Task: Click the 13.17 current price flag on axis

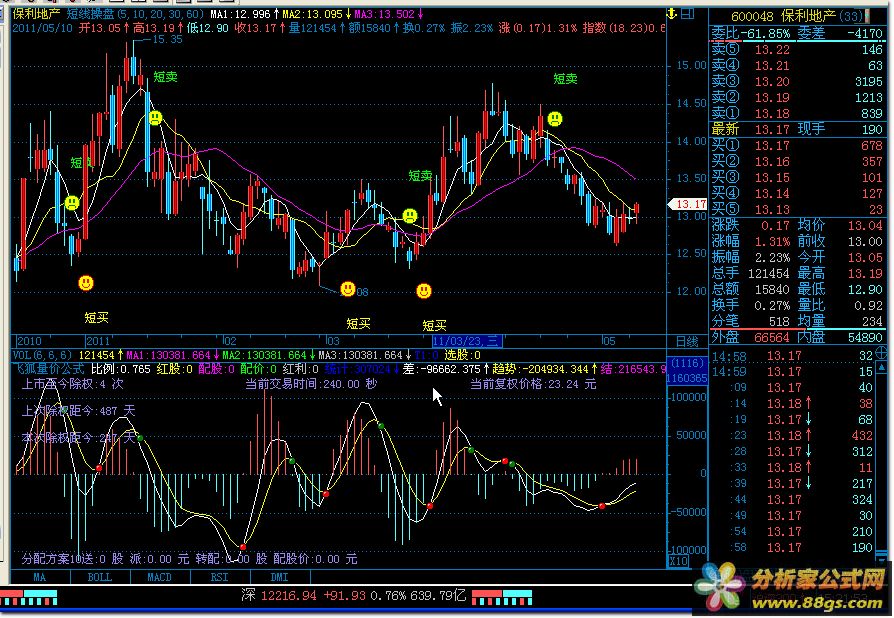Action: [x=687, y=204]
